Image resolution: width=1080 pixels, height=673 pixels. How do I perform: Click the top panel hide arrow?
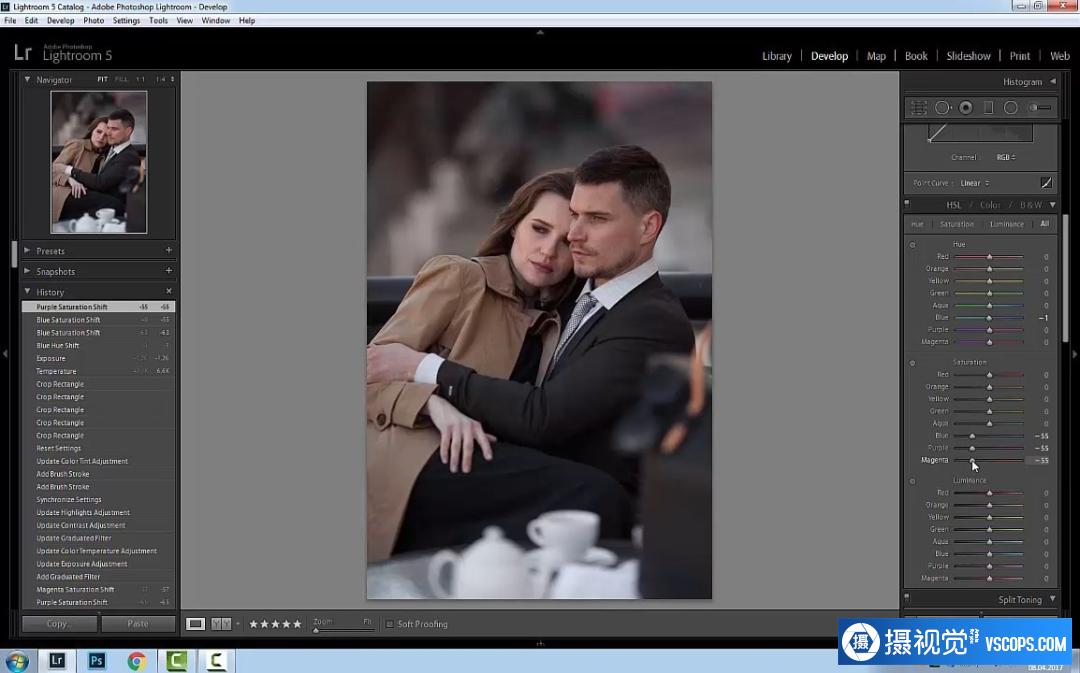click(x=540, y=32)
